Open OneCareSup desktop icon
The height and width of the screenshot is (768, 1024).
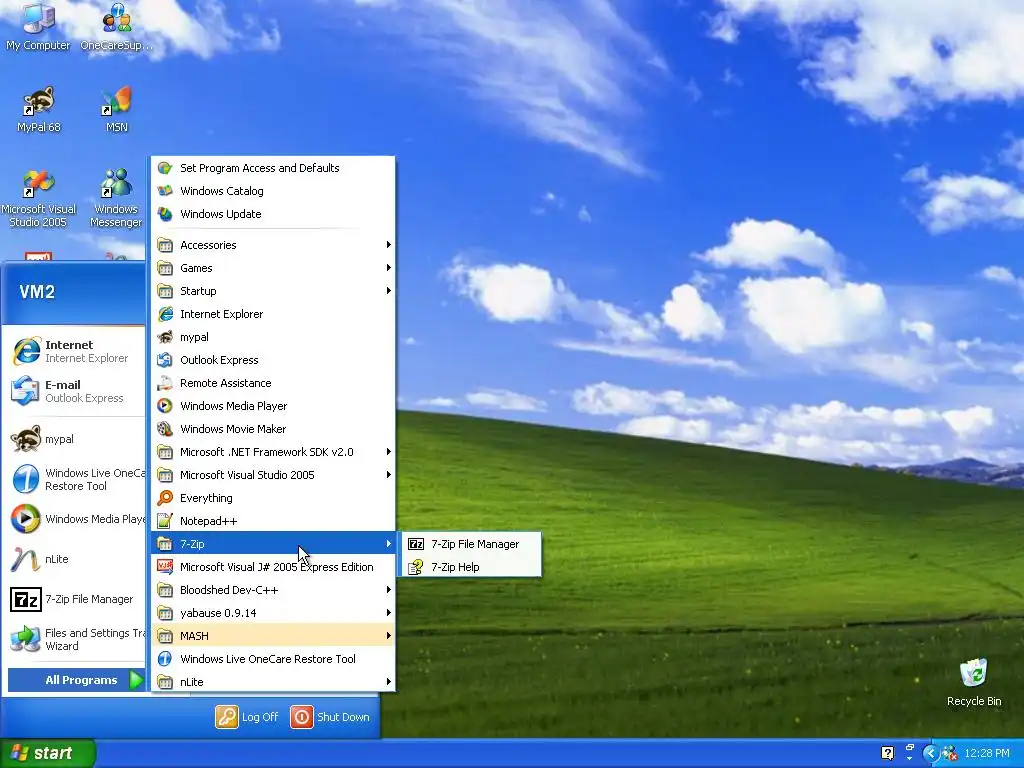(116, 26)
